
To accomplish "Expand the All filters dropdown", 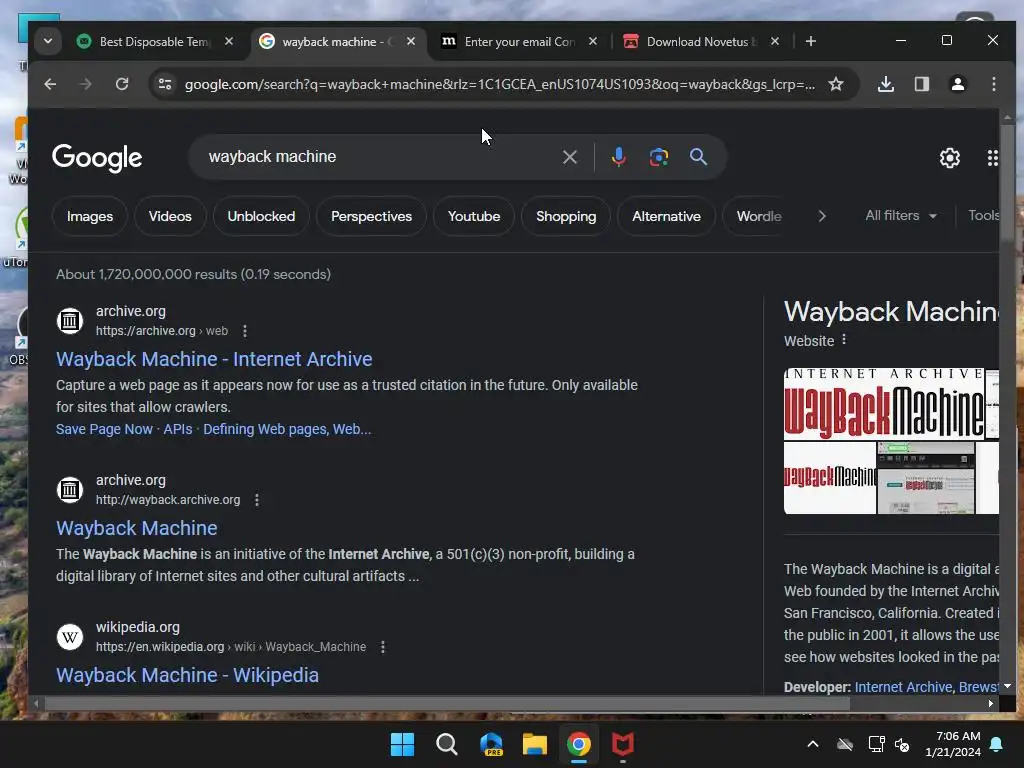I will [901, 216].
